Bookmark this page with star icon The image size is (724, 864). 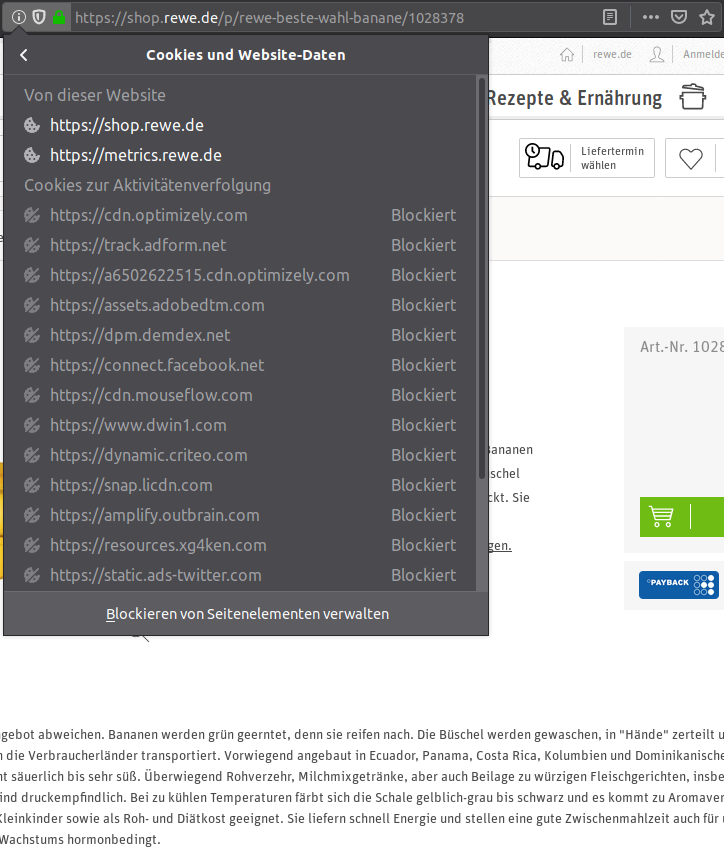point(707,17)
